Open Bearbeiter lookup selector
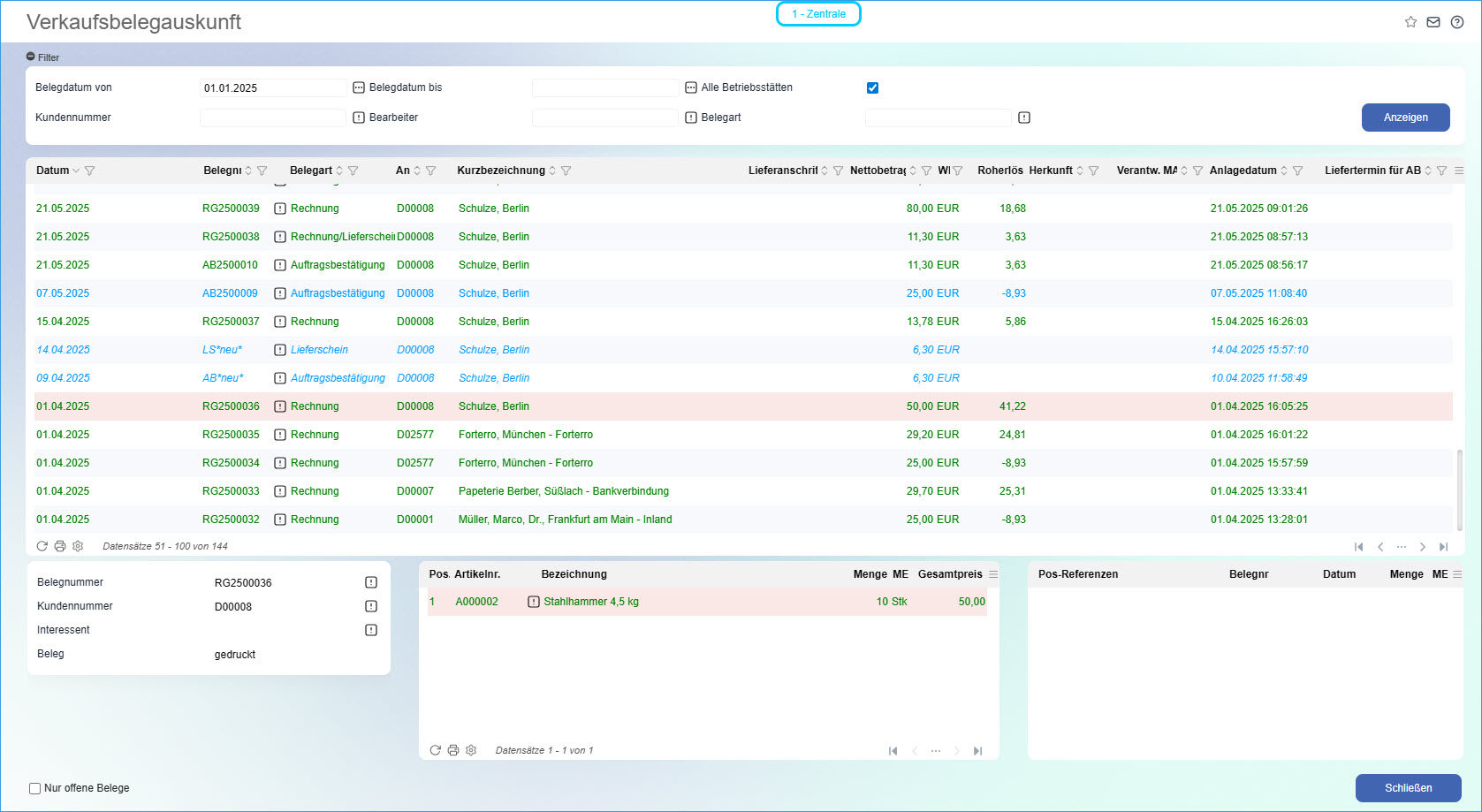Image resolution: width=1482 pixels, height=812 pixels. point(691,118)
